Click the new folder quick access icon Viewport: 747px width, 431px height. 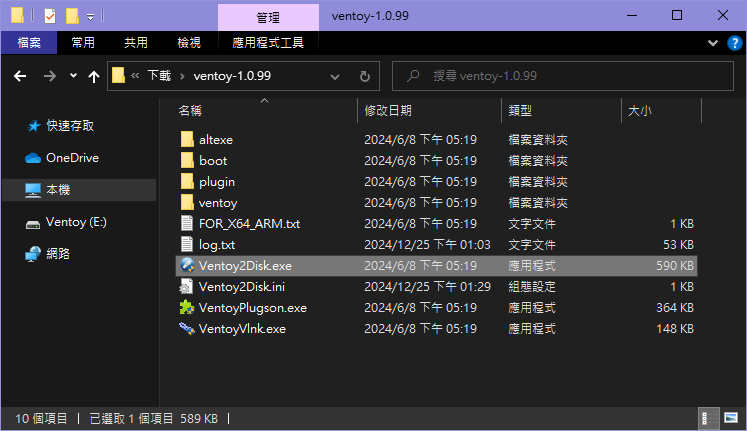tap(72, 16)
